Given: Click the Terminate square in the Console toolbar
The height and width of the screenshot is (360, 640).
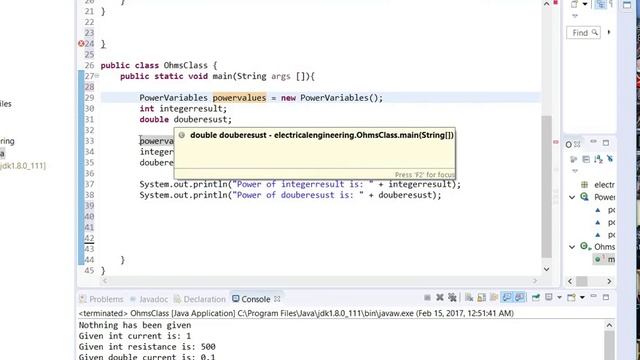Looking at the screenshot, I should [x=427, y=298].
